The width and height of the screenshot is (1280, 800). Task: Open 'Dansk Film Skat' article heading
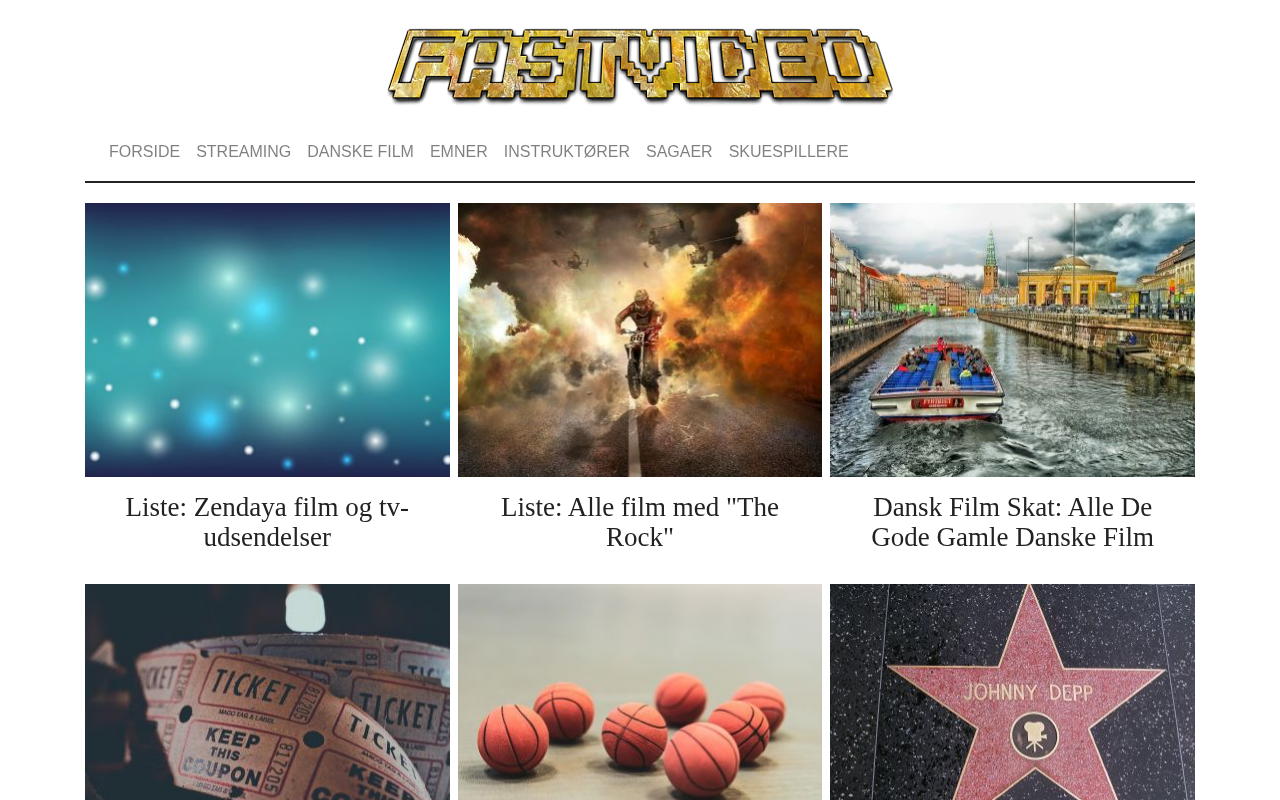click(x=1012, y=522)
